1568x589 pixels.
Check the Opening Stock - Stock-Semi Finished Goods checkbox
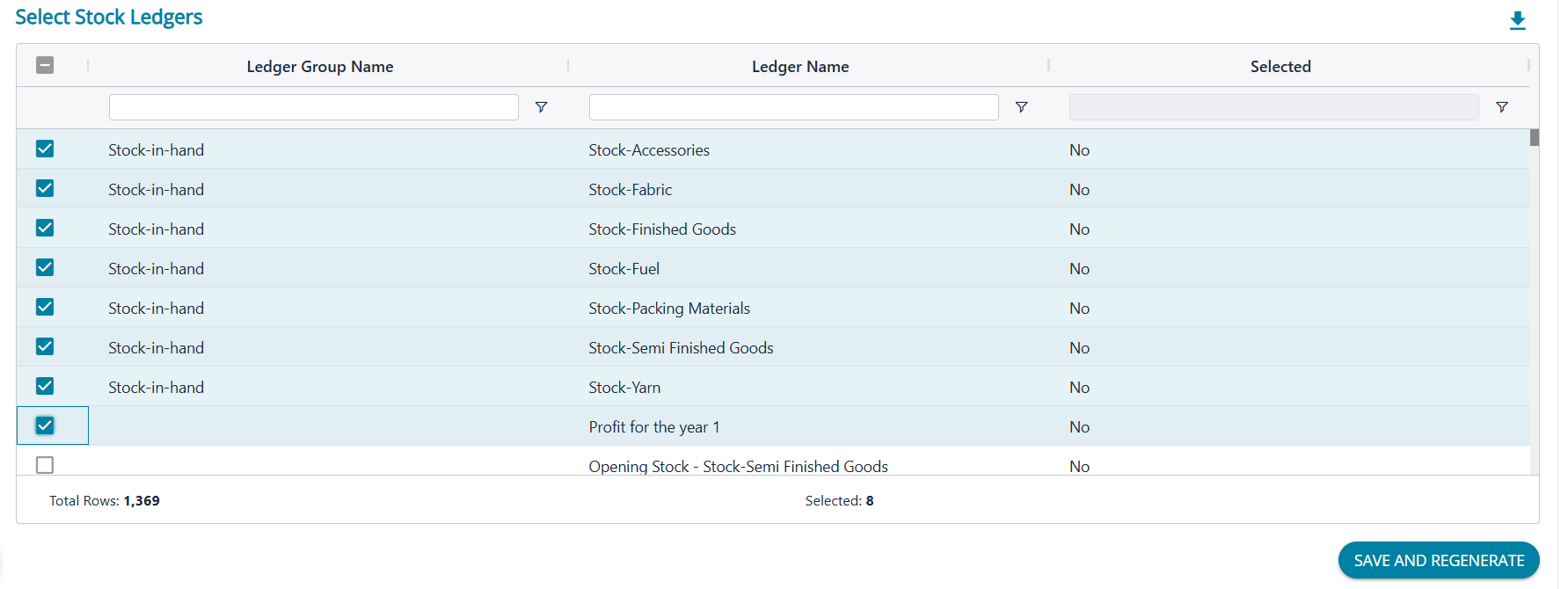click(x=45, y=465)
